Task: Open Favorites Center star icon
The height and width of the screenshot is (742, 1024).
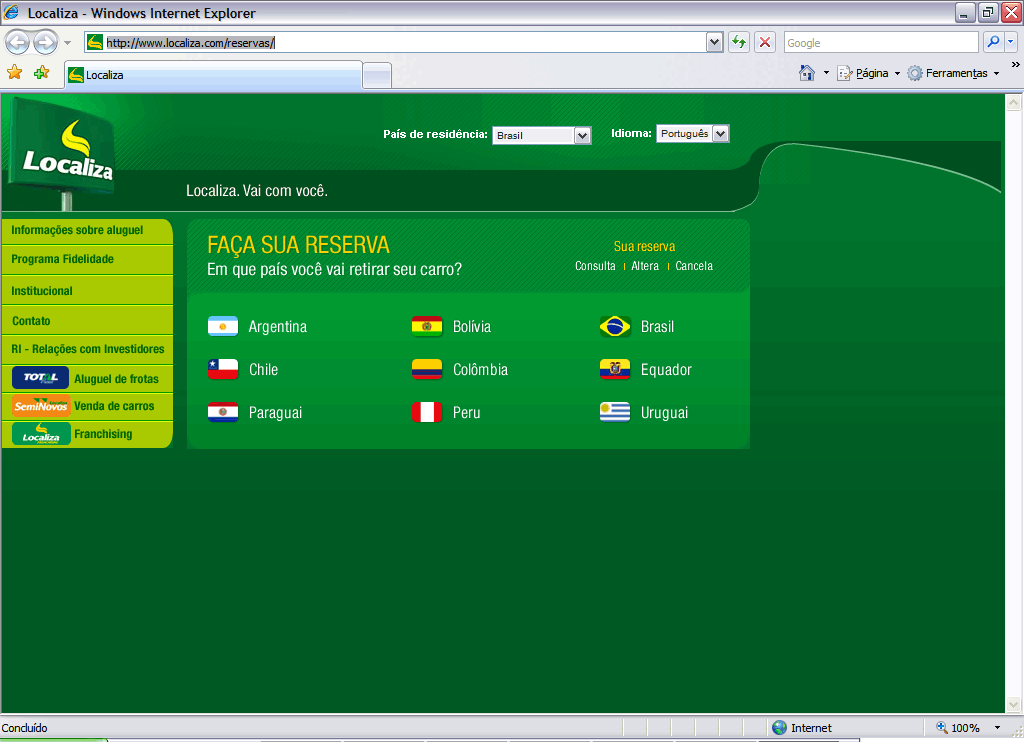Action: point(14,73)
